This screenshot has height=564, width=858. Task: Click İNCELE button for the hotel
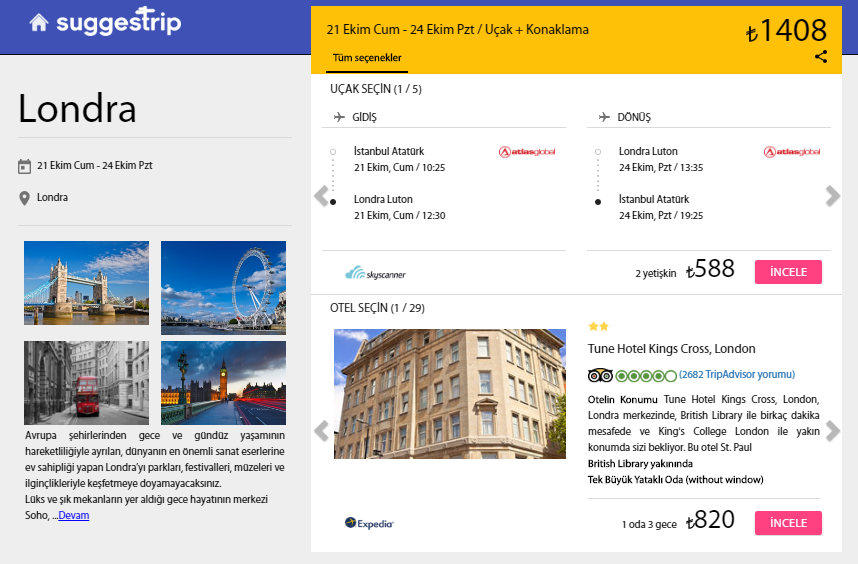click(788, 523)
